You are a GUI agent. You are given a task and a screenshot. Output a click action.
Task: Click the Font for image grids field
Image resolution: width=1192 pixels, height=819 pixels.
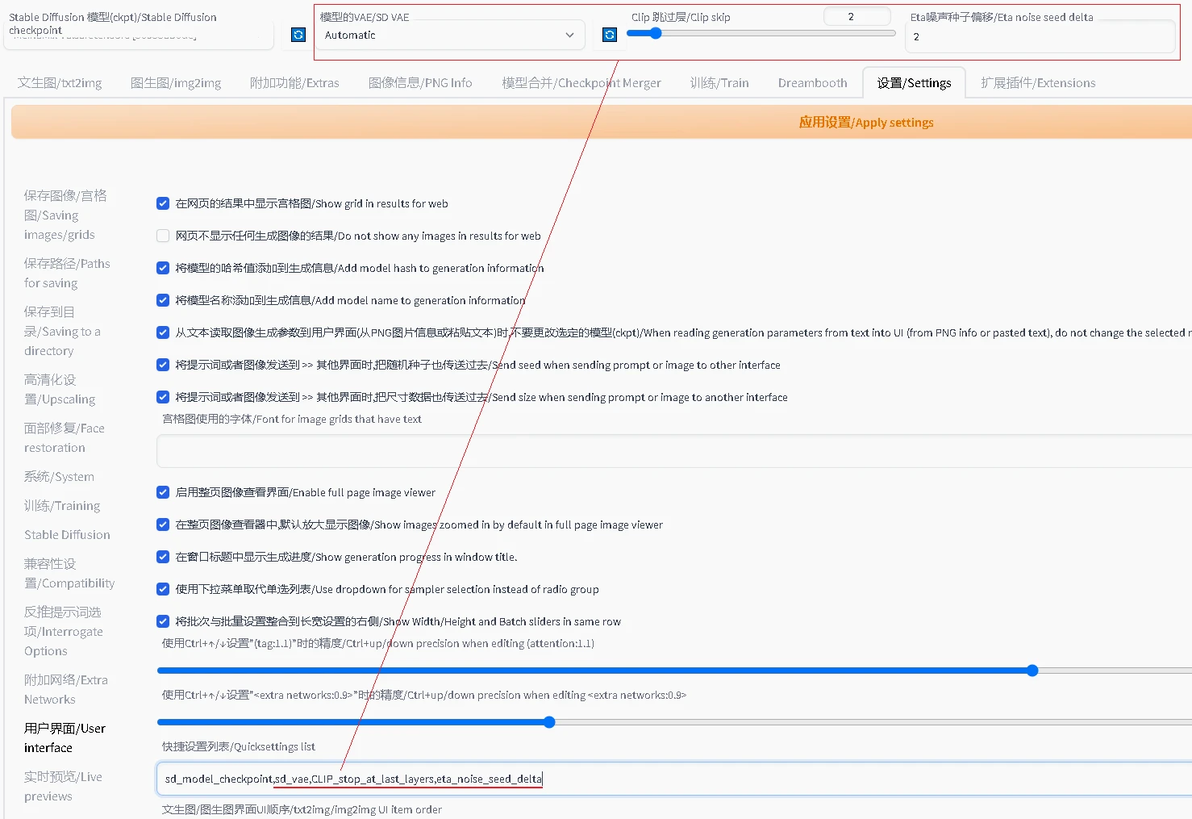(x=674, y=451)
